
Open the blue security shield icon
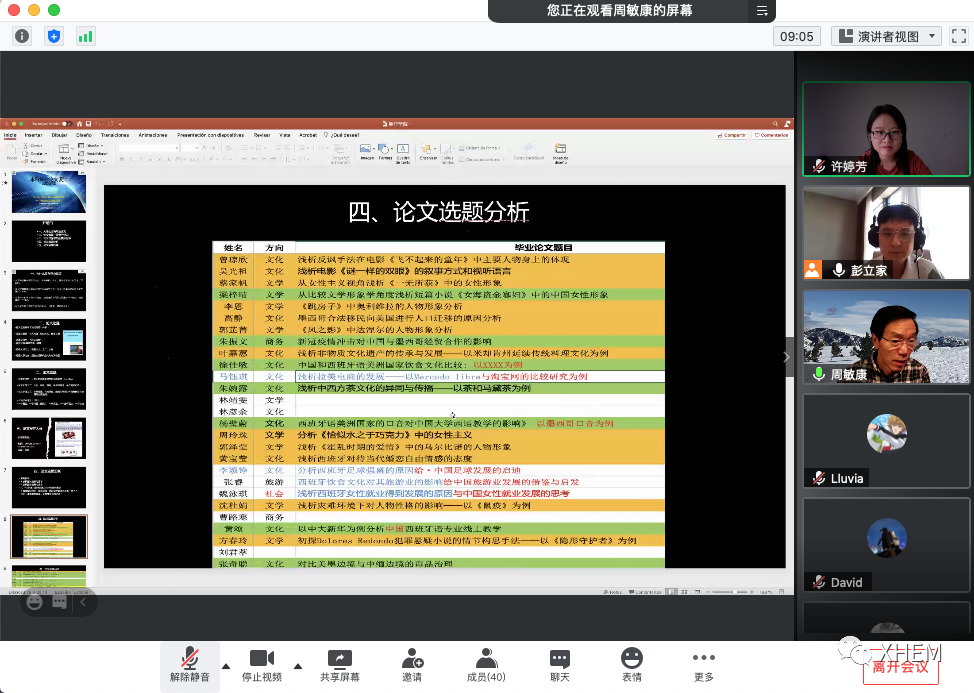[x=54, y=36]
